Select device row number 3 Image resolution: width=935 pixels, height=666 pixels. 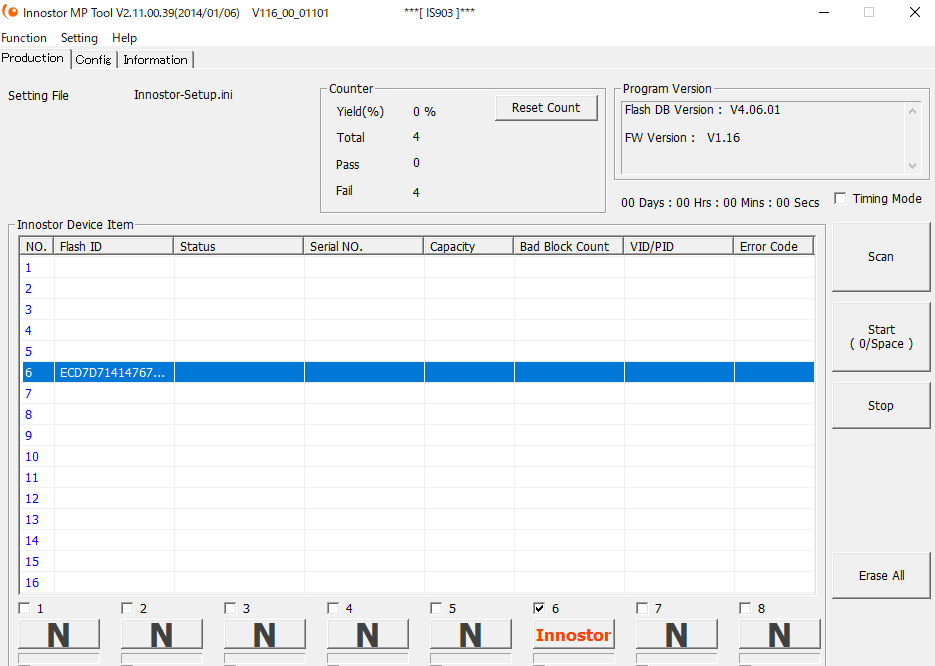click(417, 309)
